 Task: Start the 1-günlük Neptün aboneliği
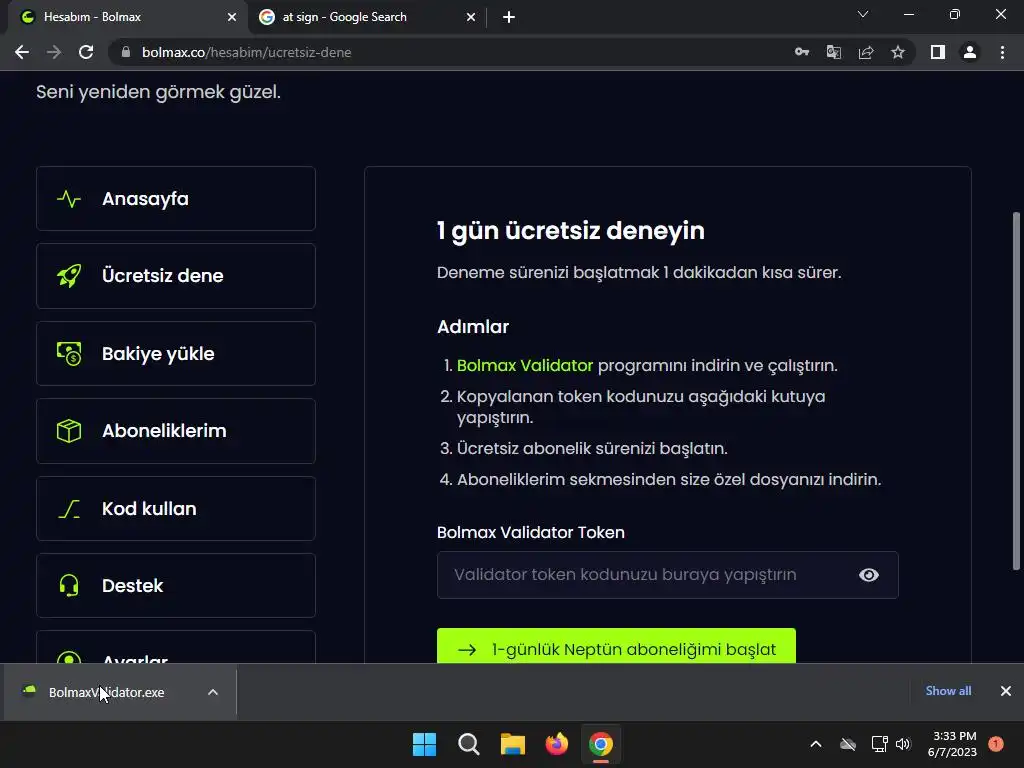[616, 647]
